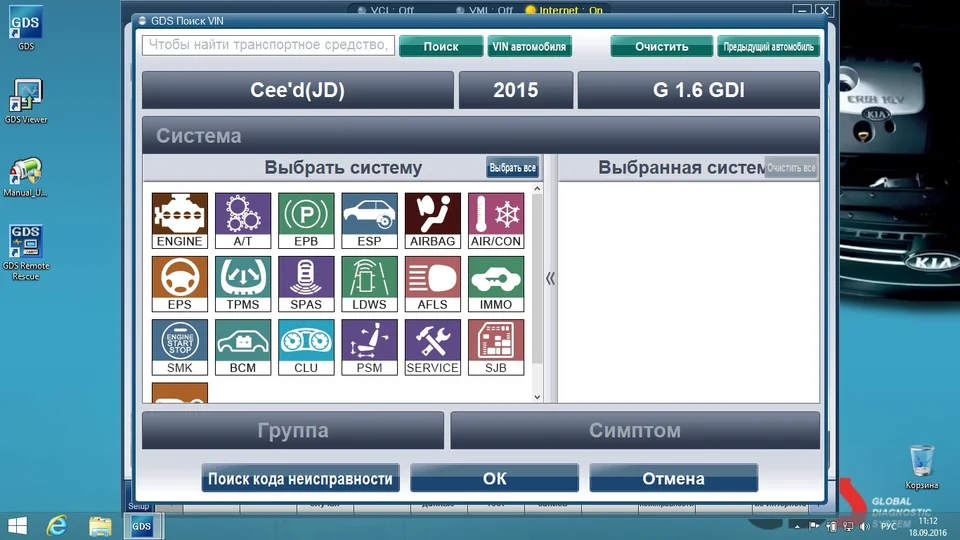Viewport: 960px width, 540px height.
Task: Click the system list scroll-down arrow
Action: 537,397
